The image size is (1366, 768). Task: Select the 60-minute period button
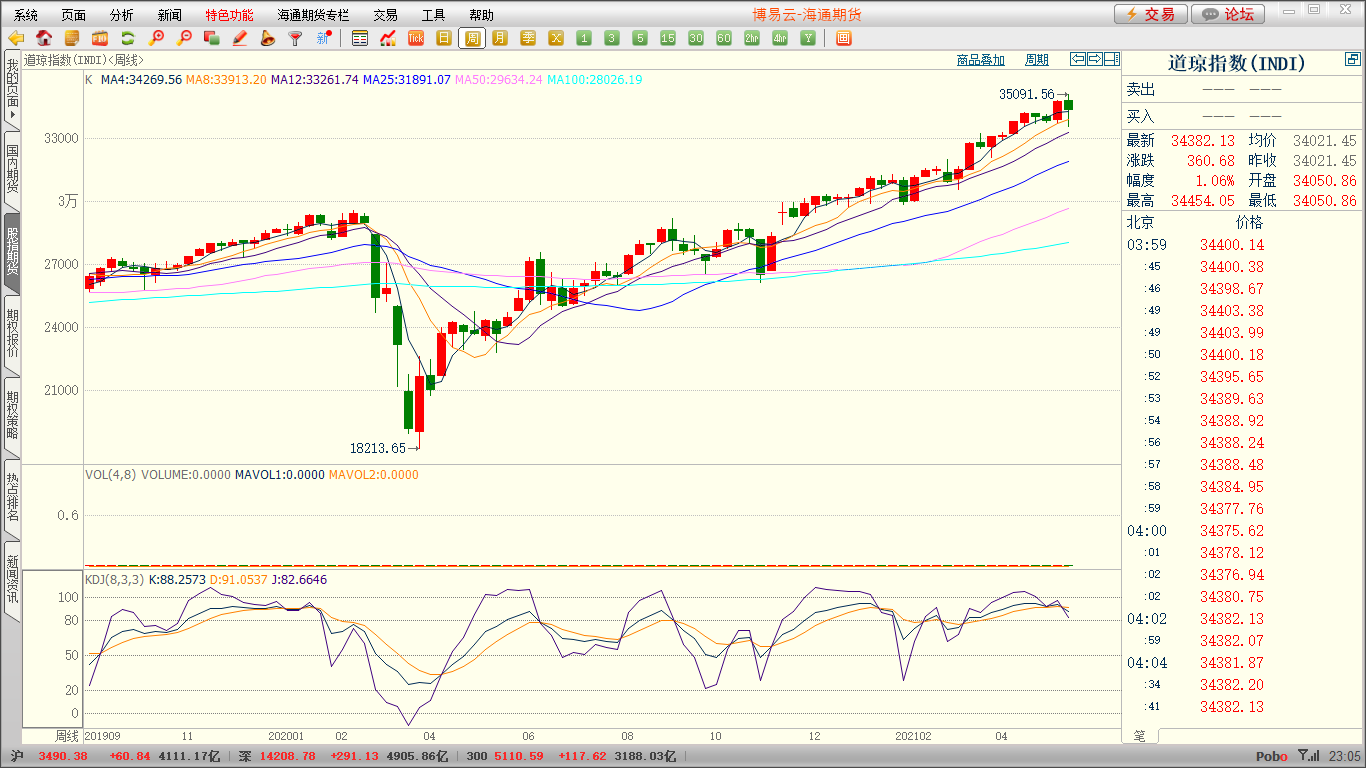[724, 38]
